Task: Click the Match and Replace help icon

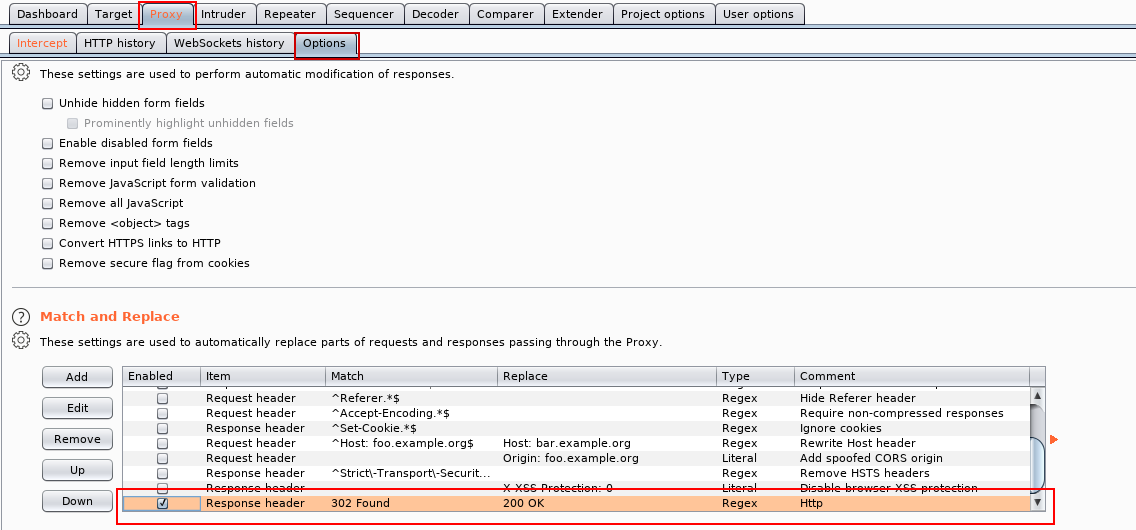Action: (20, 316)
